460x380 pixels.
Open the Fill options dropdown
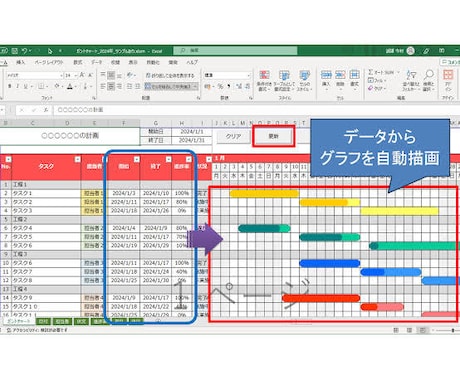377,80
